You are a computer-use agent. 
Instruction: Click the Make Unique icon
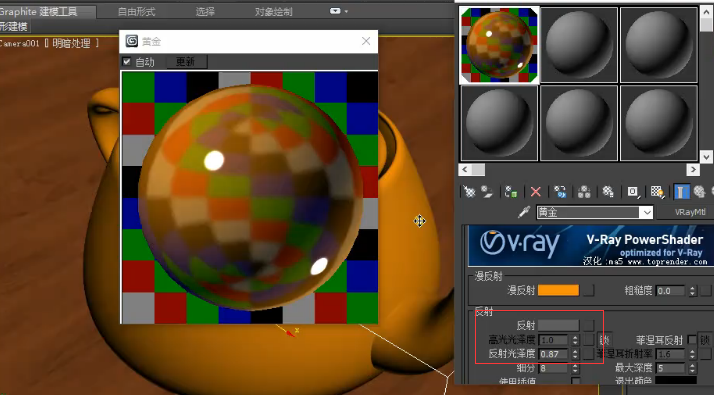coord(584,192)
